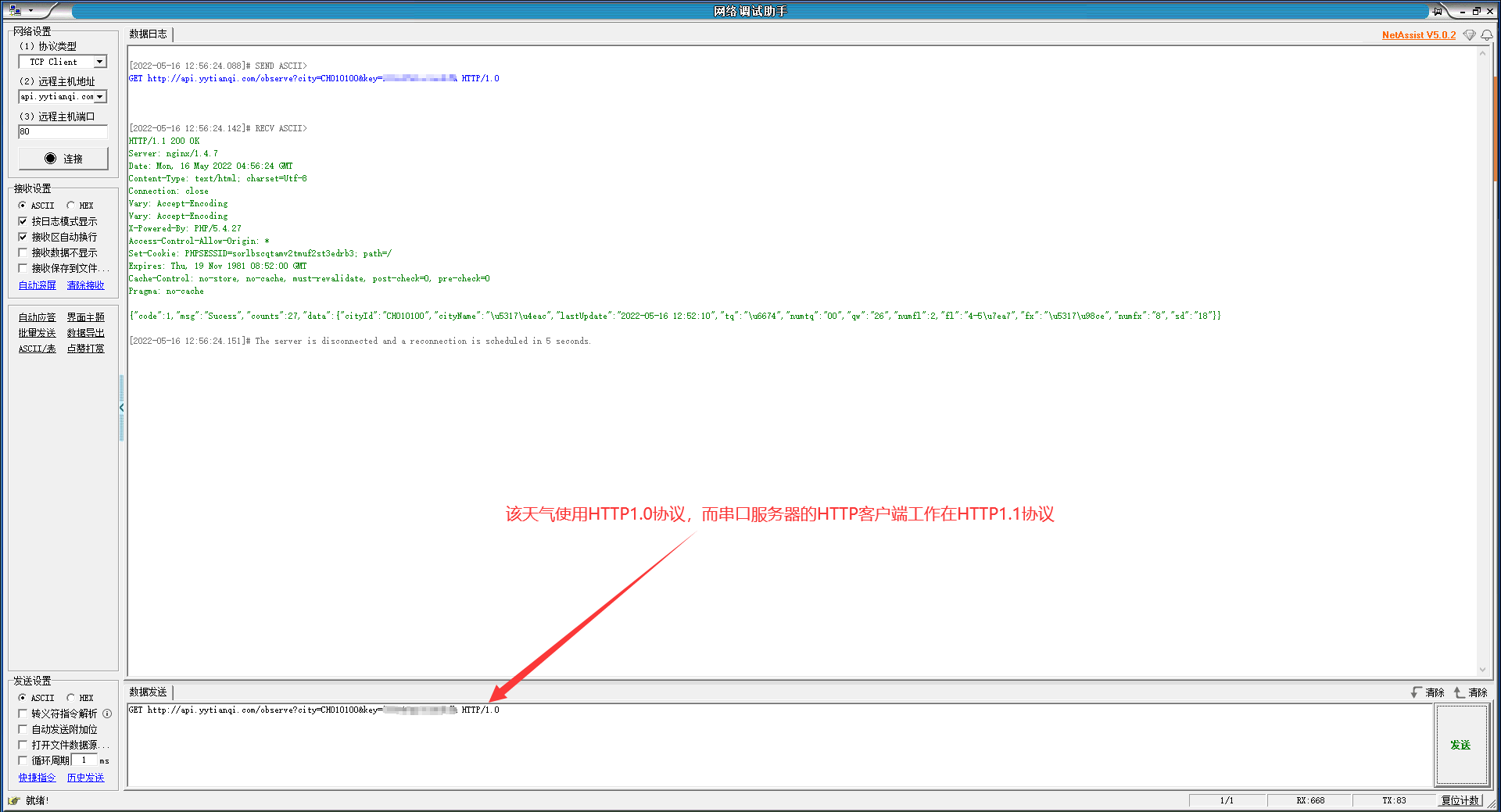Click the green 发送 send button
The height and width of the screenshot is (812, 1501).
[1460, 745]
